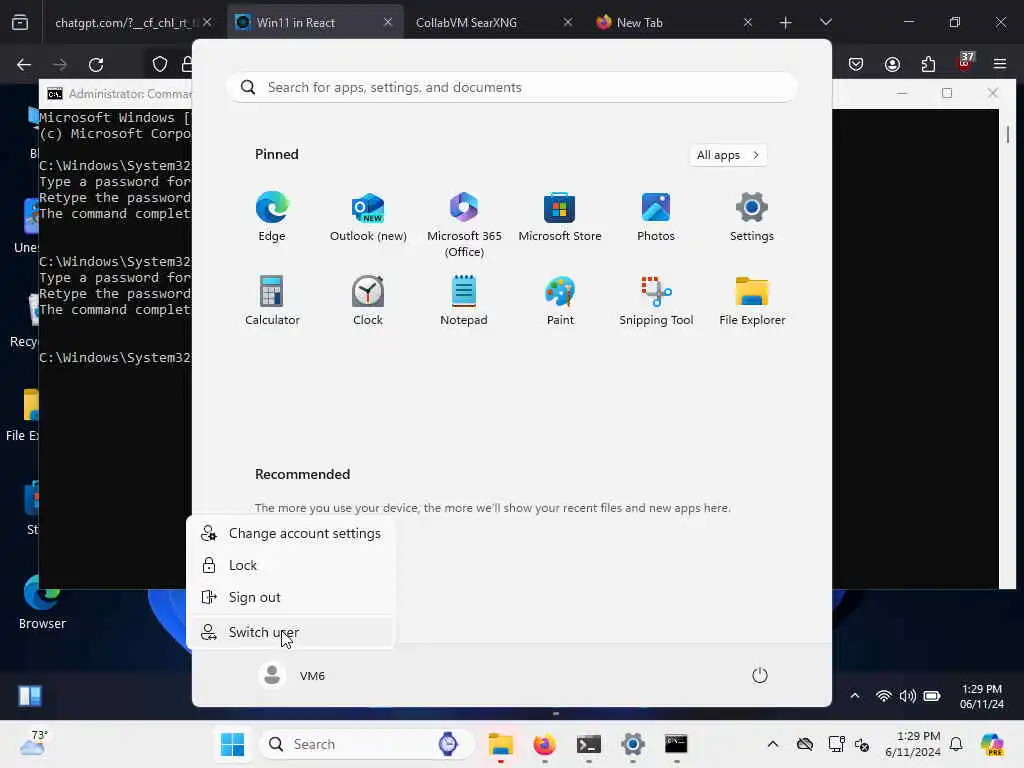The height and width of the screenshot is (768, 1024).
Task: Open the Firefox account icon
Action: [x=892, y=64]
